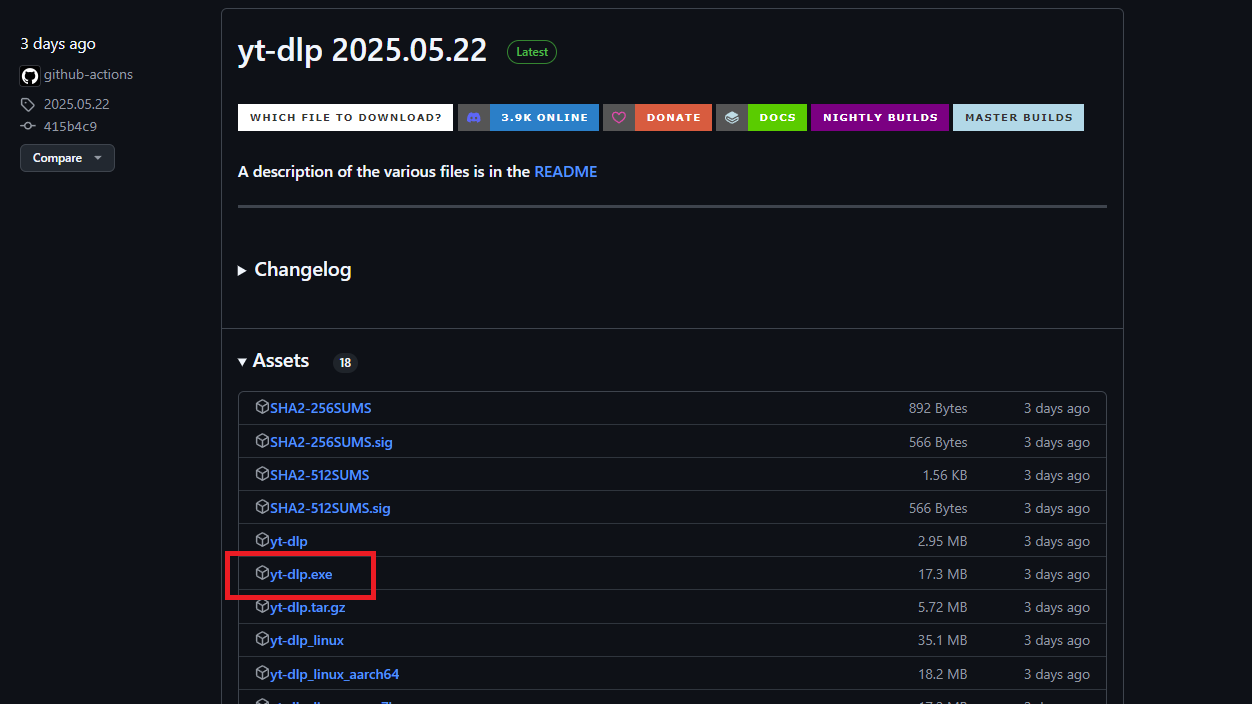Open the Compare dropdown button
1252x704 pixels.
pos(67,158)
